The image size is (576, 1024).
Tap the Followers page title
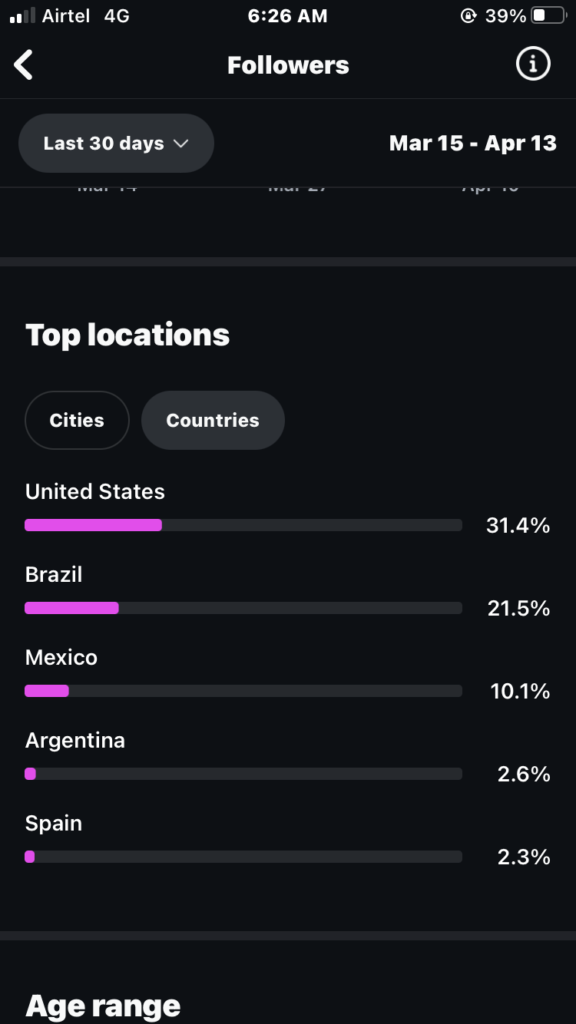click(x=288, y=65)
